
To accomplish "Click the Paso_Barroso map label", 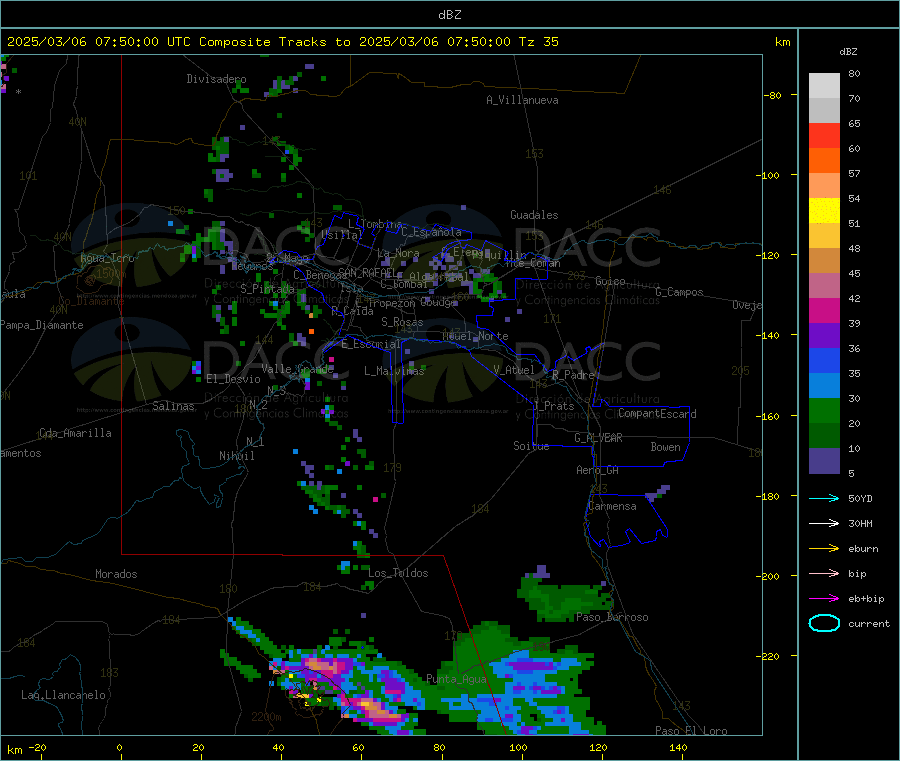I will (x=612, y=617).
